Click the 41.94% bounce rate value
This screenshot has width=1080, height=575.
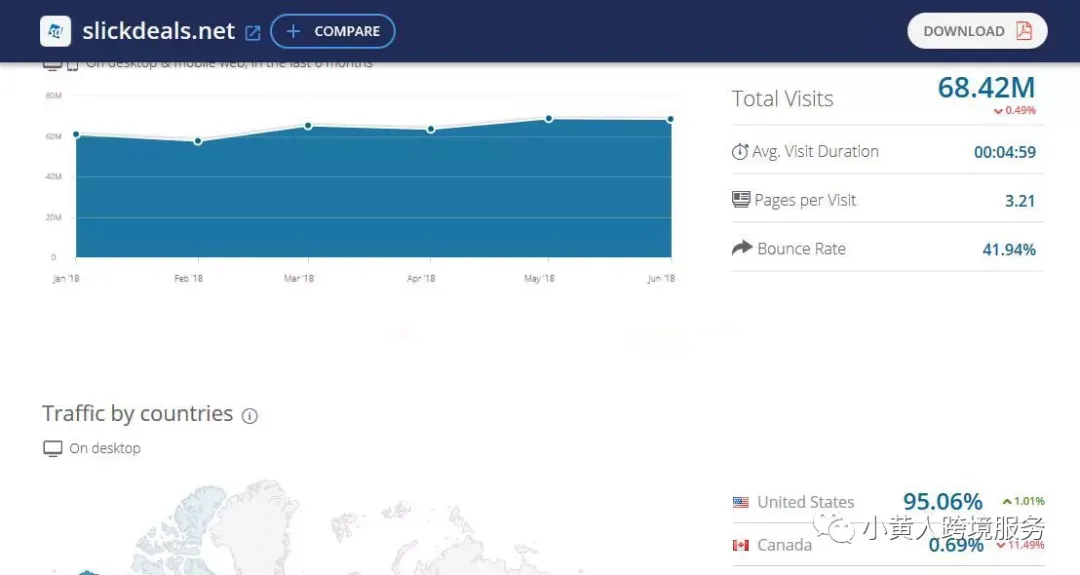point(1009,249)
